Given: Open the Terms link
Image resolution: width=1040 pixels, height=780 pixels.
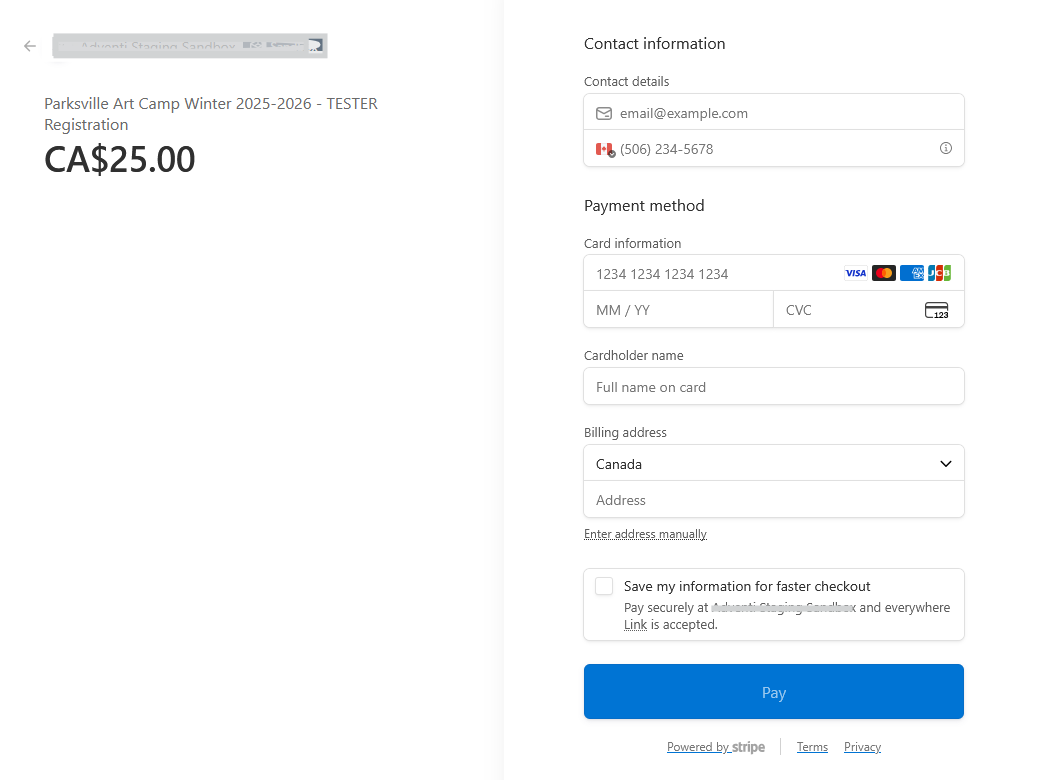Looking at the screenshot, I should (812, 747).
